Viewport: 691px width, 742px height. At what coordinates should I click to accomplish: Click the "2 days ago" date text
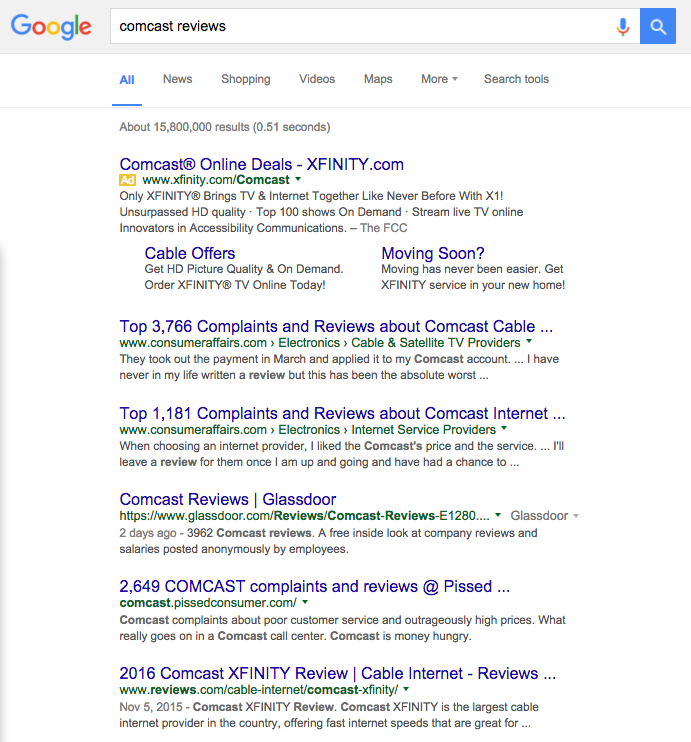pyautogui.click(x=148, y=533)
